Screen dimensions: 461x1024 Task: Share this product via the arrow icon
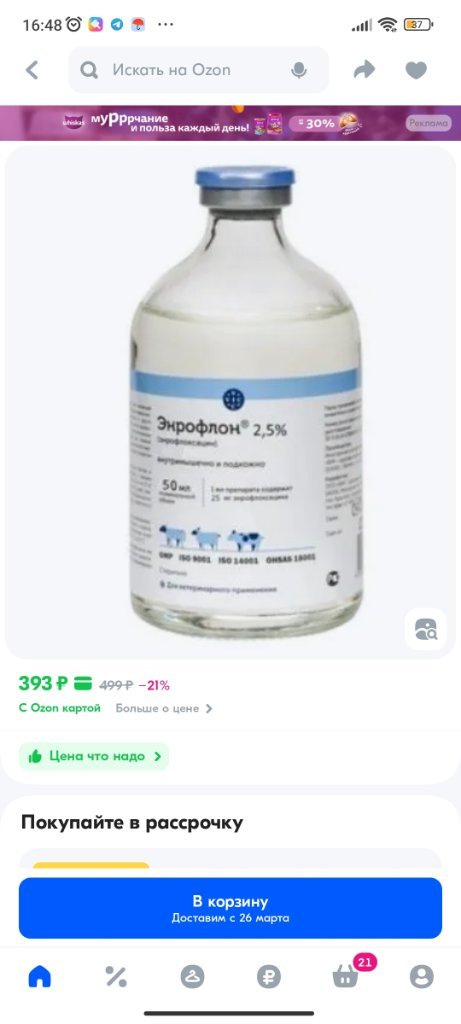click(x=364, y=70)
